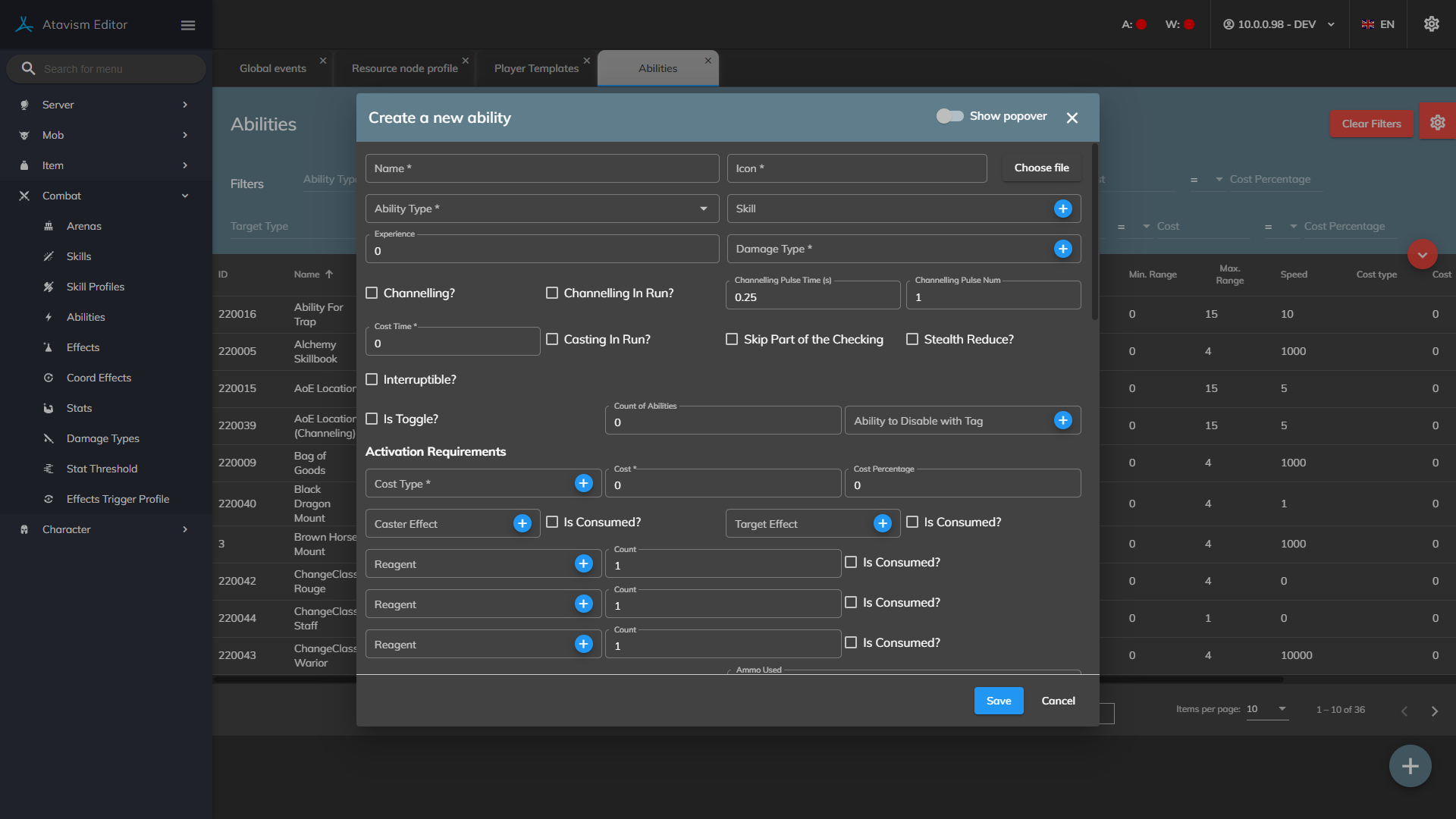Viewport: 1456px width, 819px height.
Task: Enable the Channelling? checkbox
Action: [372, 293]
